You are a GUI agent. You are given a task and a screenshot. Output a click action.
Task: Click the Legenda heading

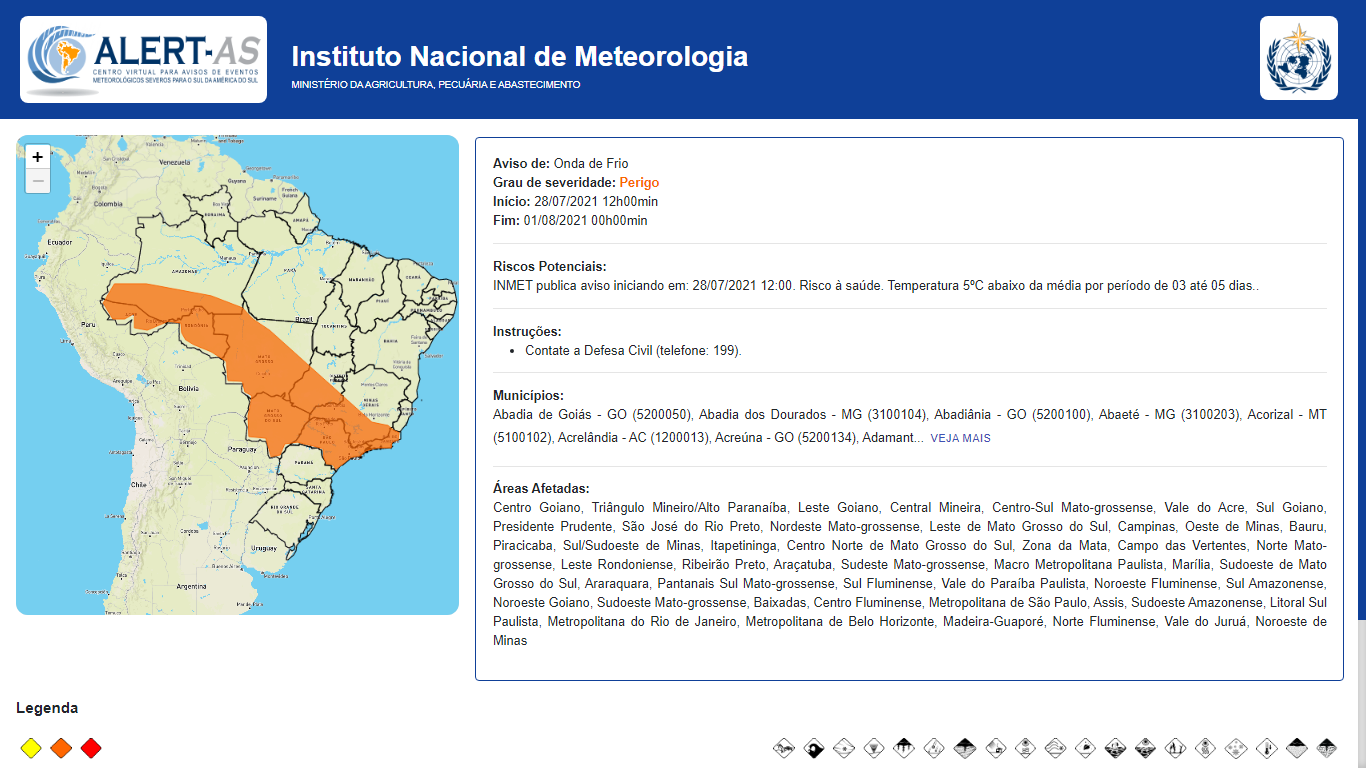pyautogui.click(x=47, y=708)
